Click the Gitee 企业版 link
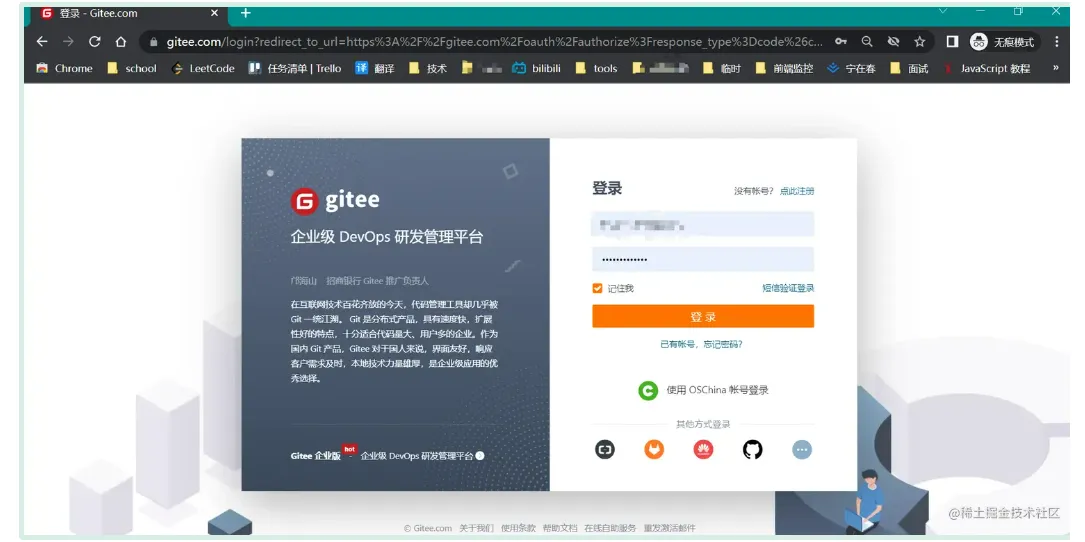 coord(316,456)
